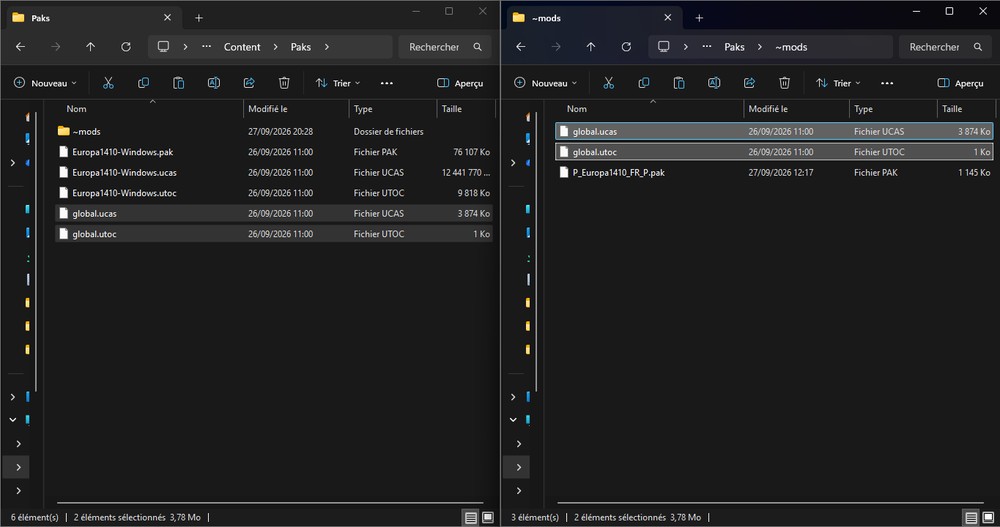Image resolution: width=1000 pixels, height=527 pixels.
Task: Select global.utoc in ~mods window
Action: [774, 152]
